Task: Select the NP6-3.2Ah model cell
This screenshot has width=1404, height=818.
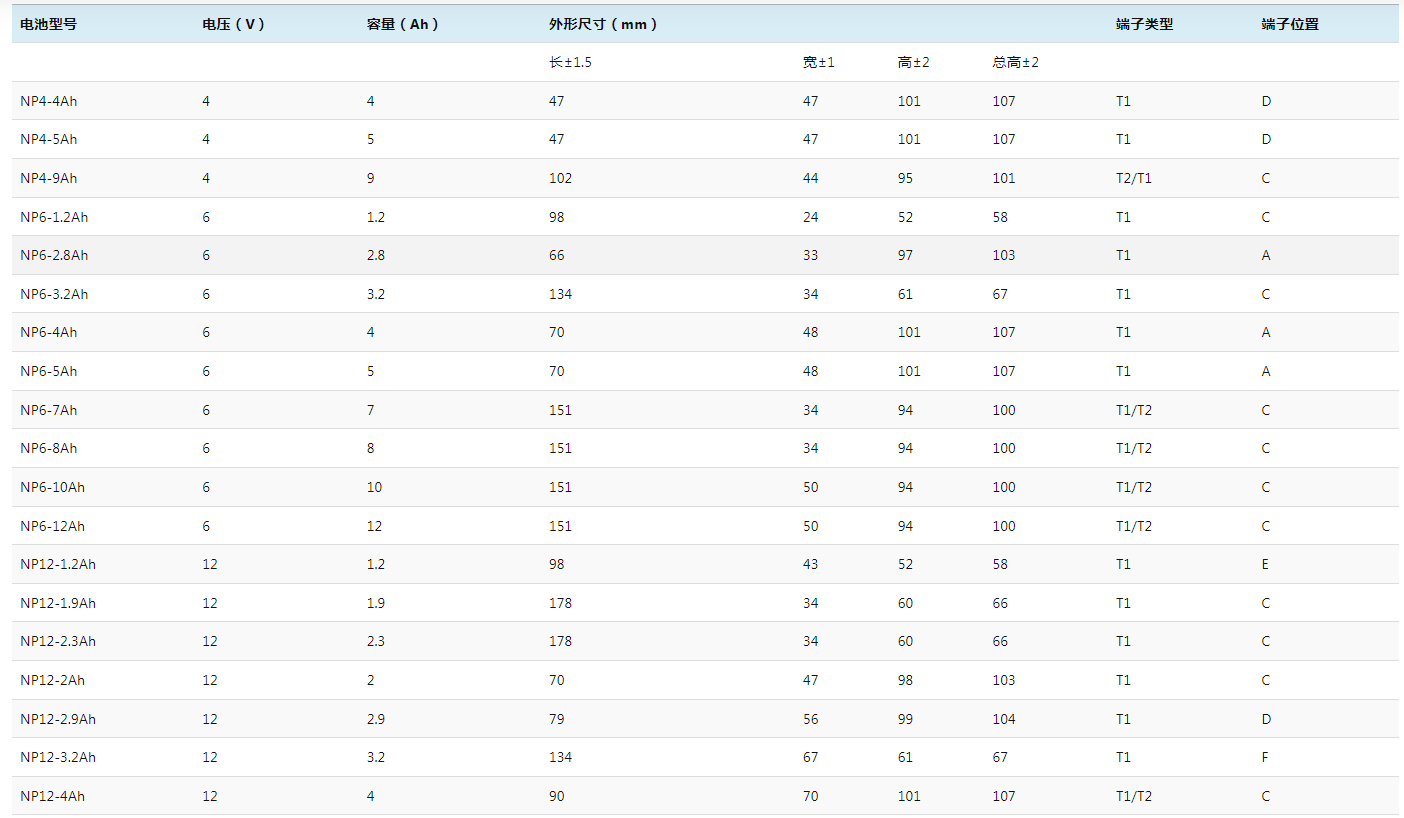Action: (54, 294)
